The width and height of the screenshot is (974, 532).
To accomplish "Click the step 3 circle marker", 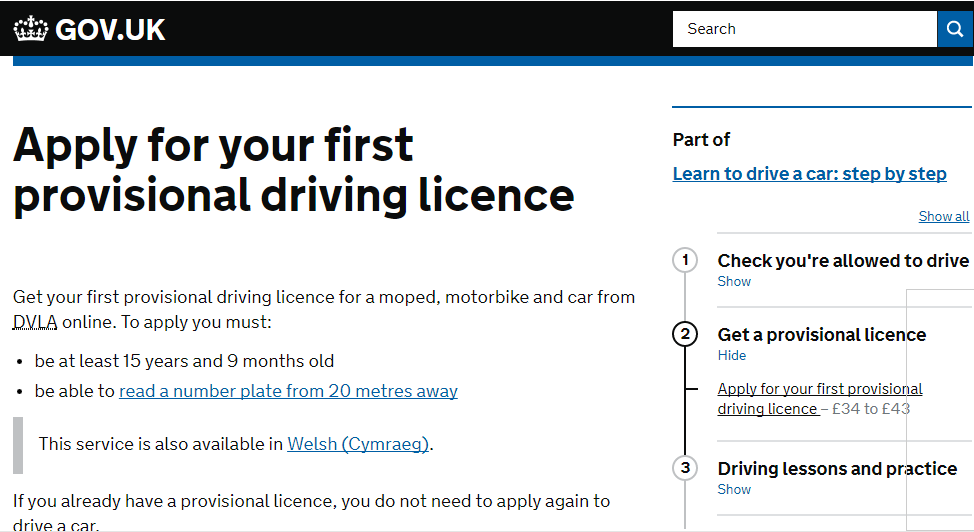I will click(685, 468).
